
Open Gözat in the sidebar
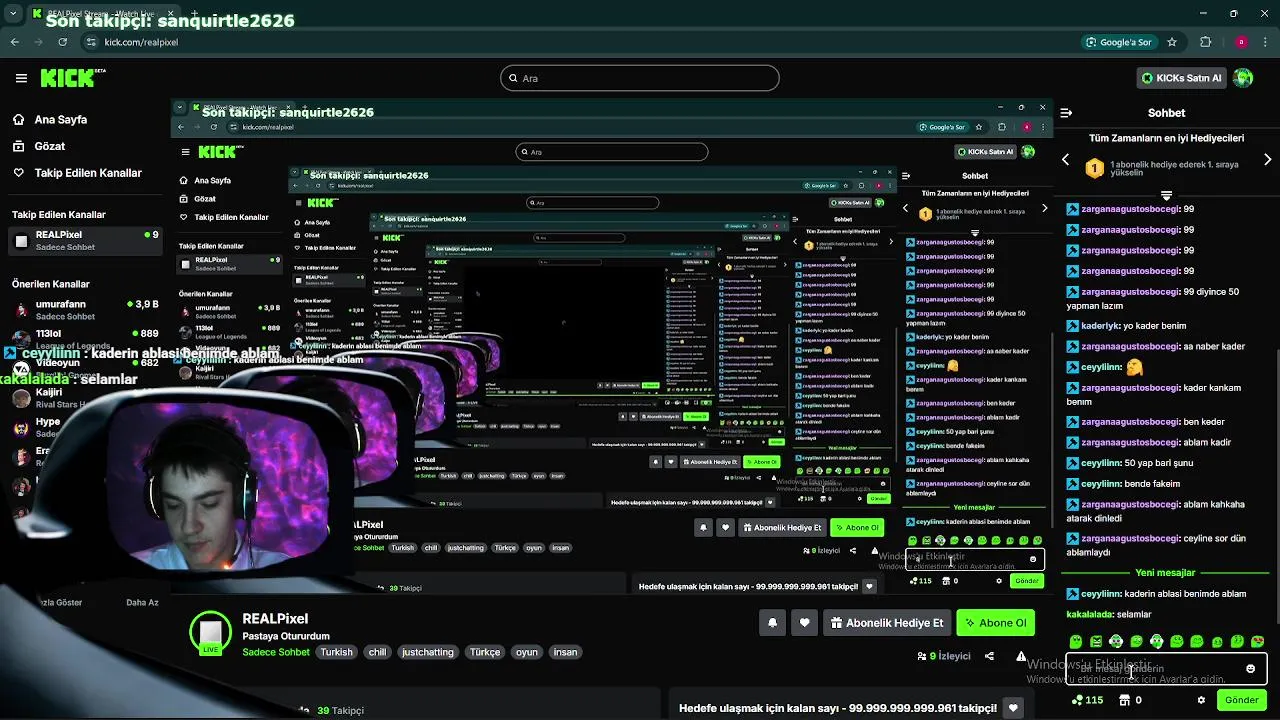pyautogui.click(x=38, y=146)
